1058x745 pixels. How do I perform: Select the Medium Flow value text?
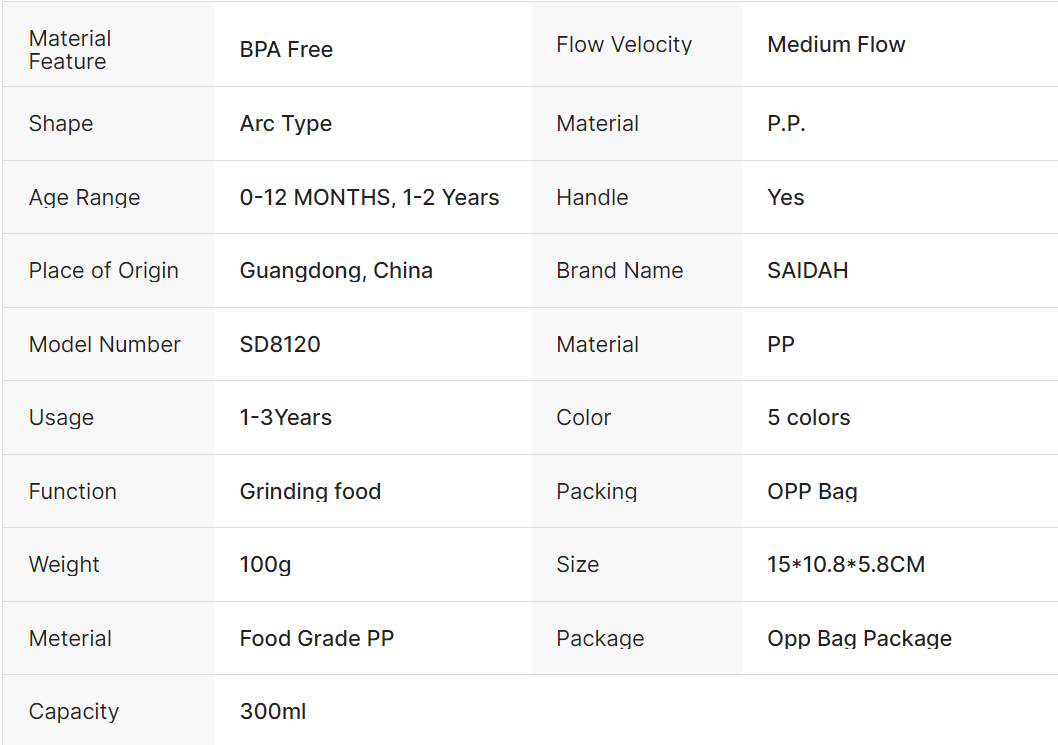(x=836, y=45)
